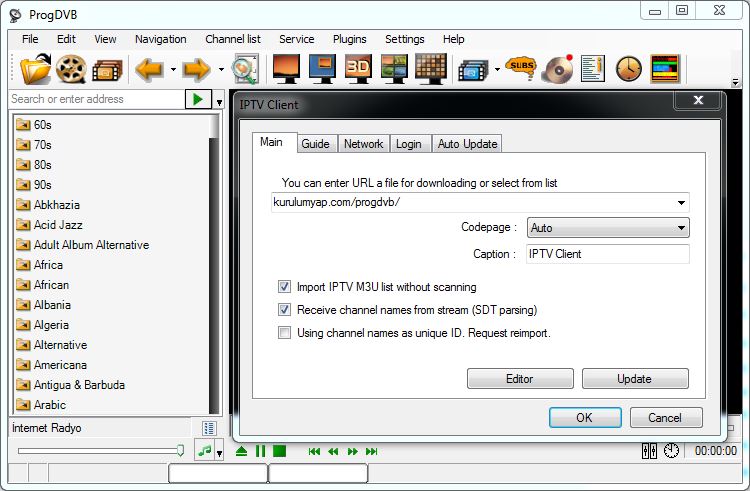Toggle the 3D display mode icon

click(x=358, y=69)
